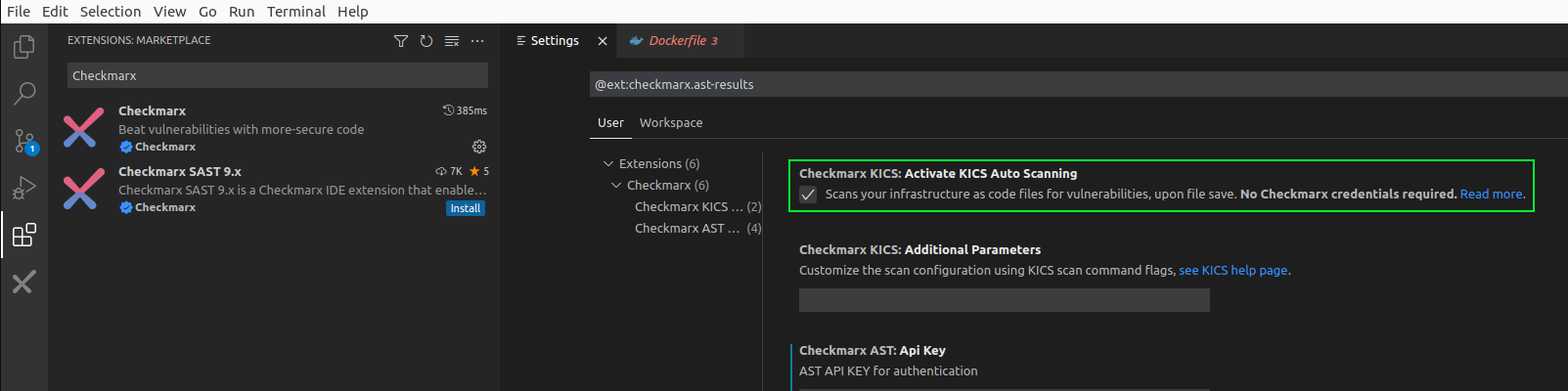
Task: Click the Activate KICS Auto Scanning title
Action: pyautogui.click(x=938, y=173)
